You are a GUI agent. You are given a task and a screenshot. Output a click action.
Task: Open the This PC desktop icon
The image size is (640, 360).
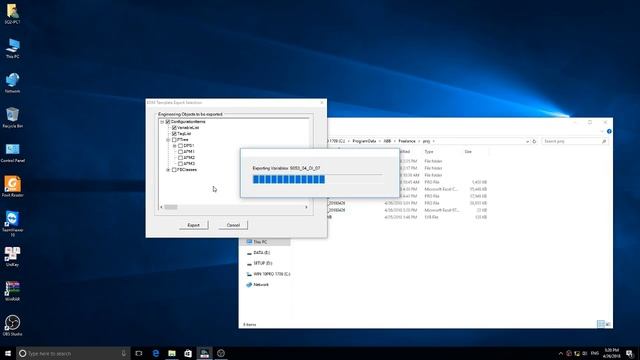(x=12, y=48)
